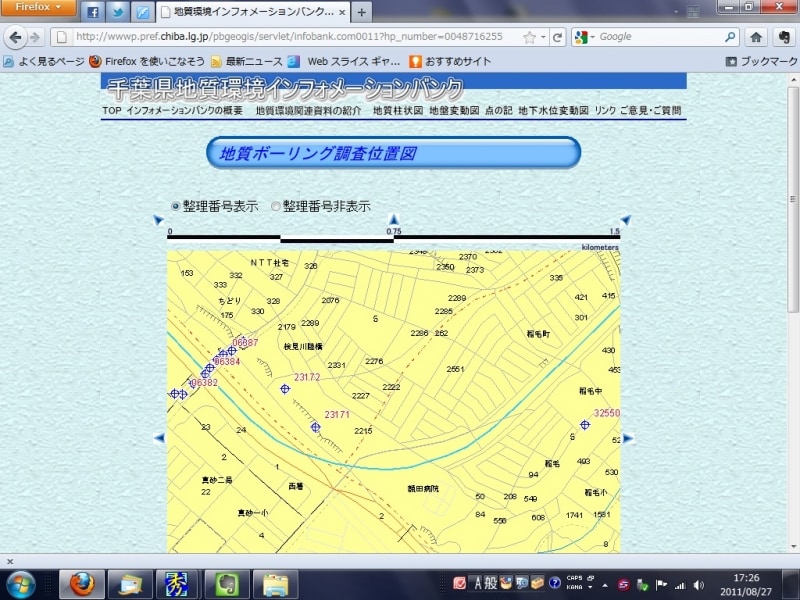
Task: Select the 整理番号表示 radio button
Action: pyautogui.click(x=176, y=206)
